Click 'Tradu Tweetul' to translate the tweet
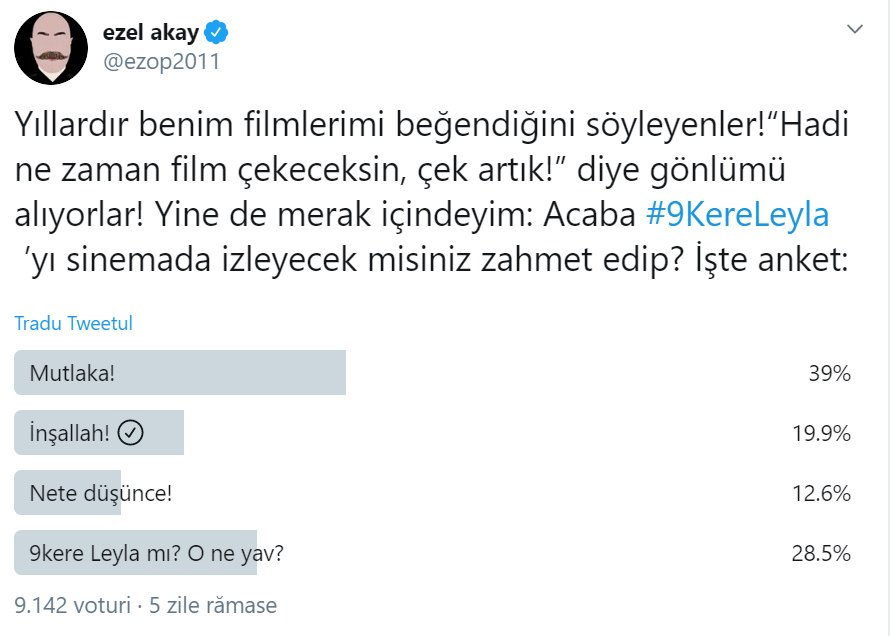The height and width of the screenshot is (636, 890). click(x=73, y=323)
